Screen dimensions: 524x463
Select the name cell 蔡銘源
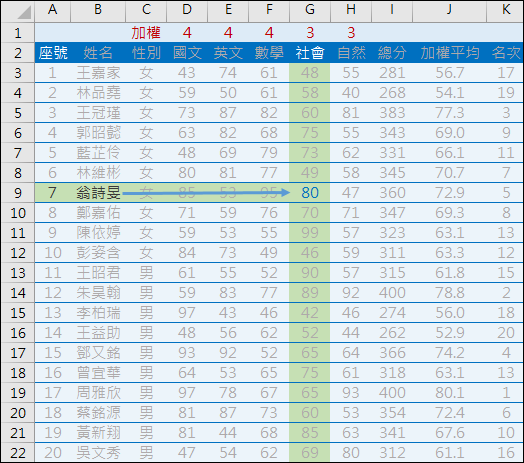click(98, 413)
